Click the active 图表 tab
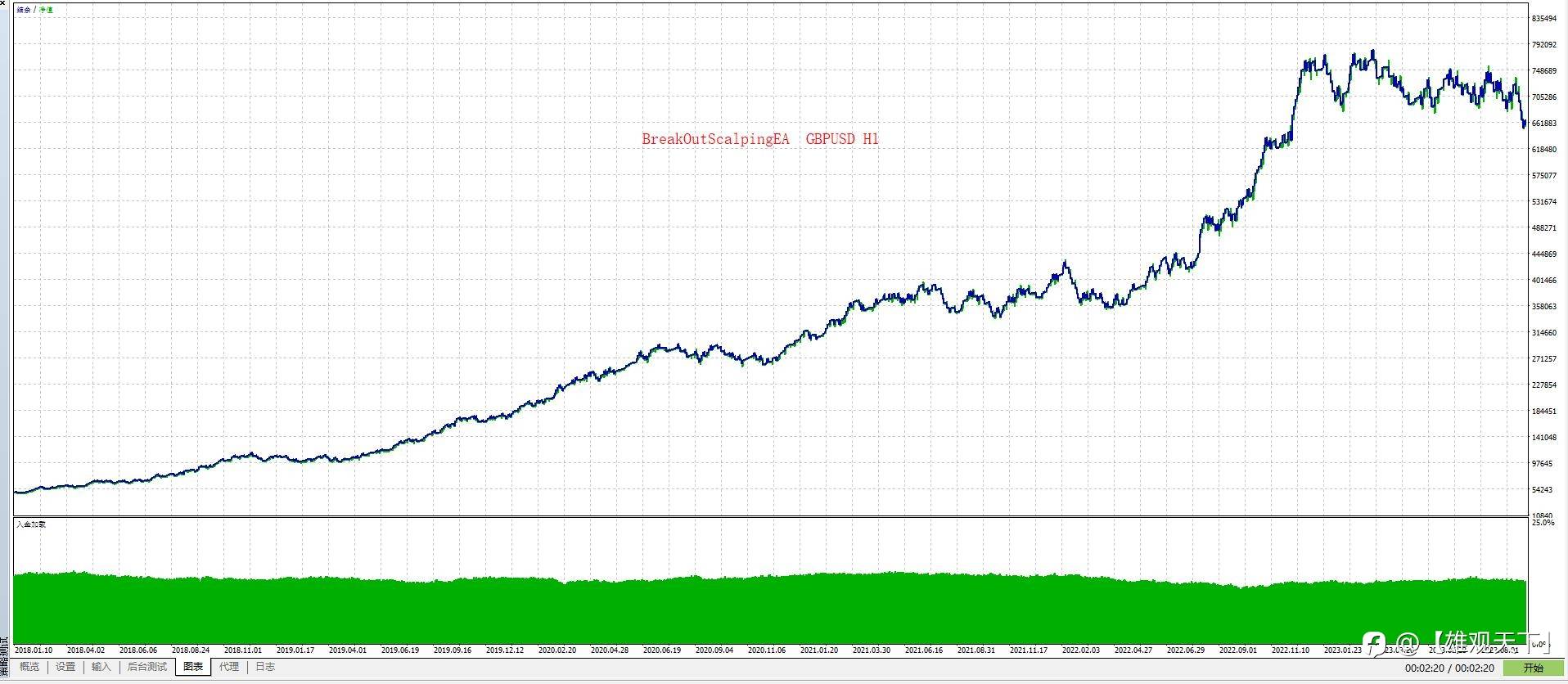The width and height of the screenshot is (1568, 684). tap(193, 667)
